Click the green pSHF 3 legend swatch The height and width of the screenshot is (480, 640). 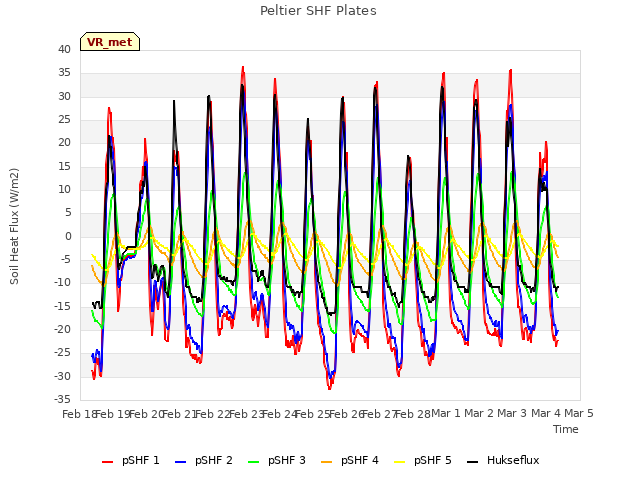tap(253, 462)
